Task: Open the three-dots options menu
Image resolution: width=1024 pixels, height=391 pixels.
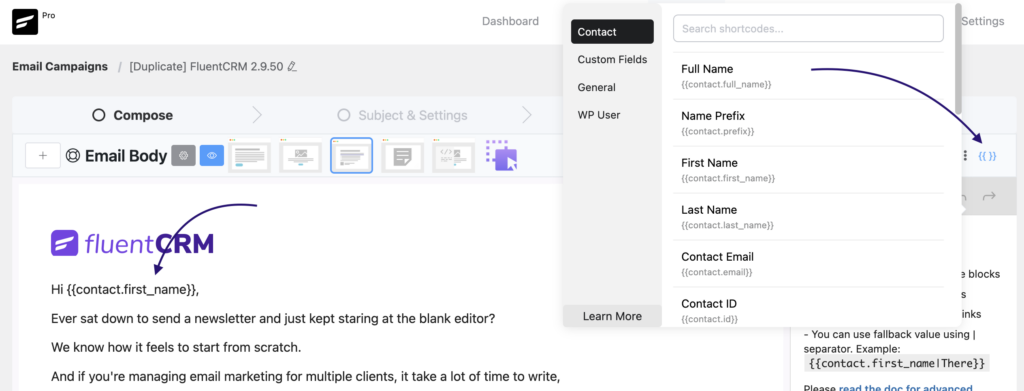Action: pos(965,156)
